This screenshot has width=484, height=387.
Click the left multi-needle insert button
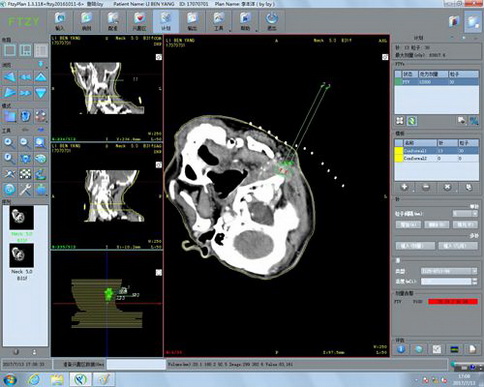tap(415, 246)
